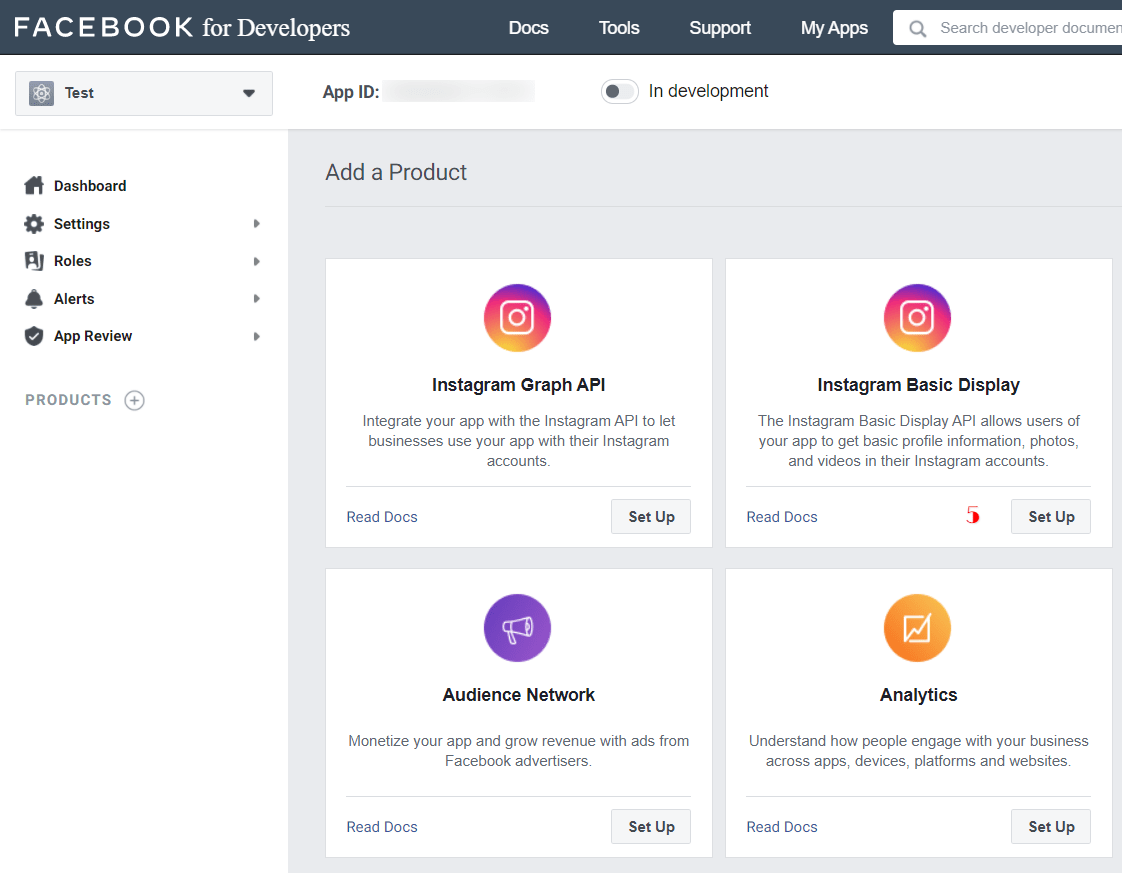This screenshot has height=873, width=1122.
Task: Read Docs for Instagram Graph API
Action: click(382, 517)
